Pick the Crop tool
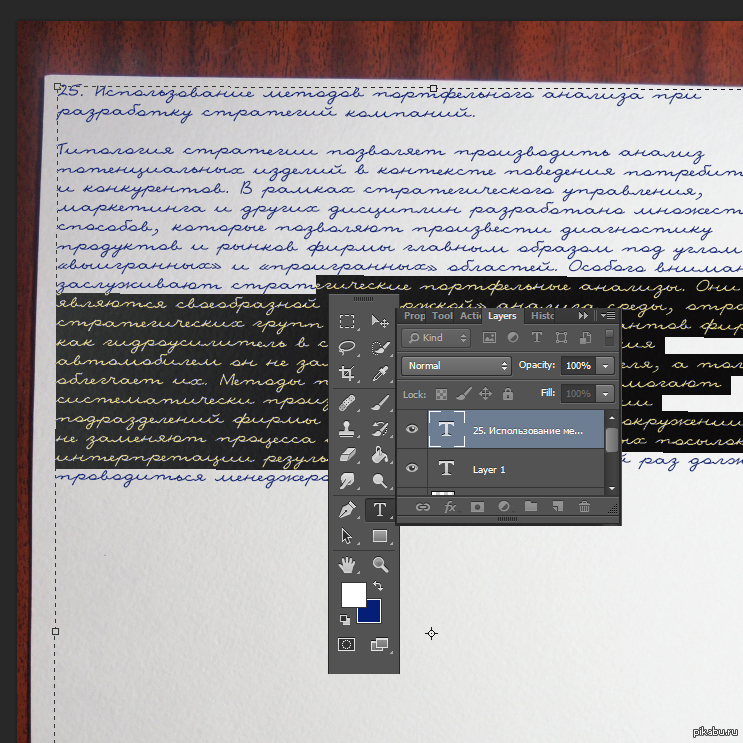This screenshot has width=743, height=743. [x=347, y=374]
